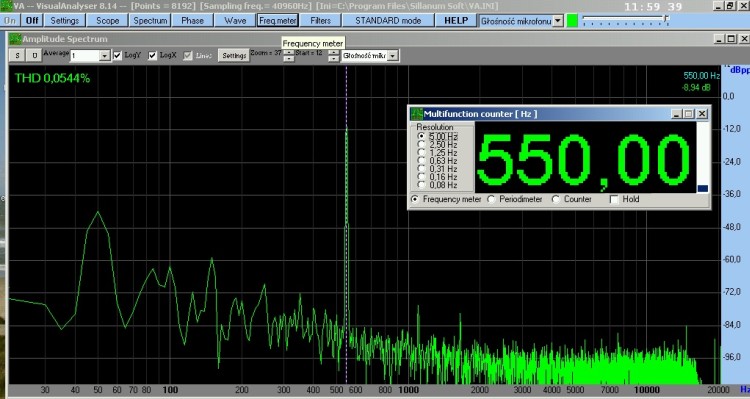Select the Frequency meter mode radio
The image size is (750, 399).
pos(415,199)
